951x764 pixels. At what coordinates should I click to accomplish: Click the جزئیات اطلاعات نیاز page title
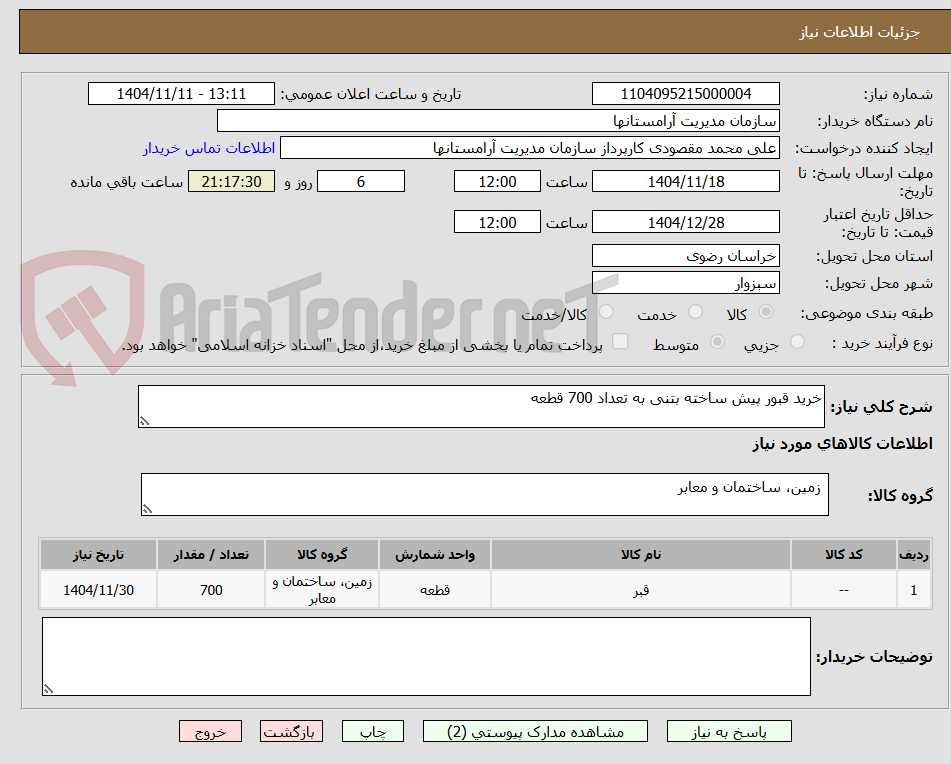tap(859, 32)
